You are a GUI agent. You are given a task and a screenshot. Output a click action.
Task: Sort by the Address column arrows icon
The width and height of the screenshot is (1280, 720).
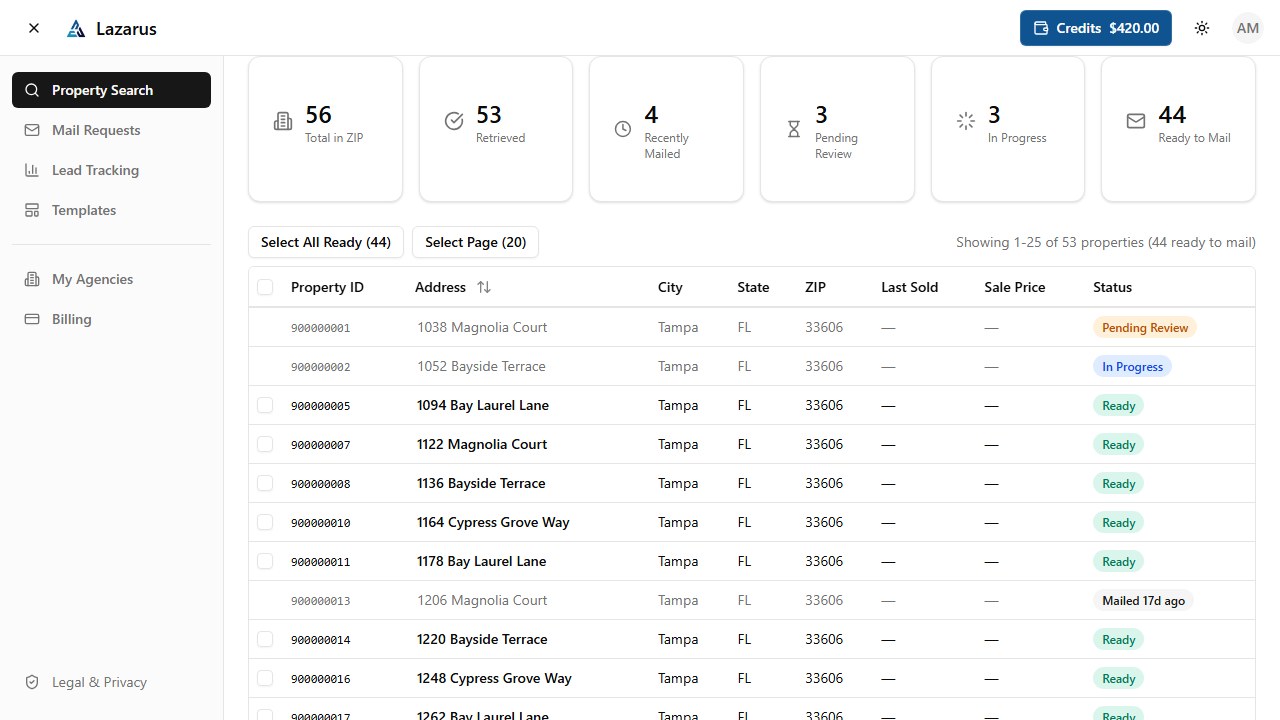click(x=484, y=287)
